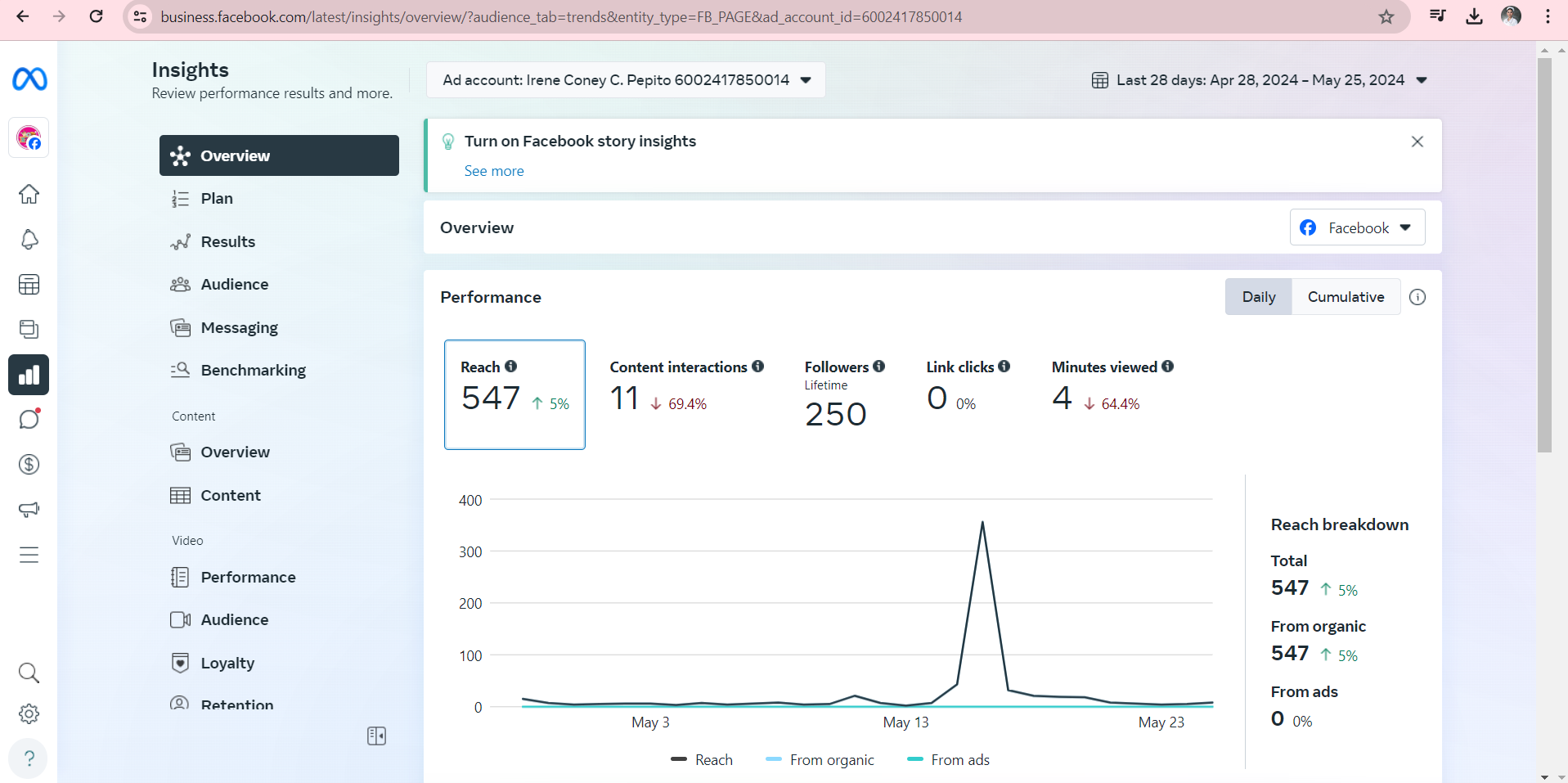Open the Monetization dollar icon
The height and width of the screenshot is (783, 1568).
(x=29, y=465)
